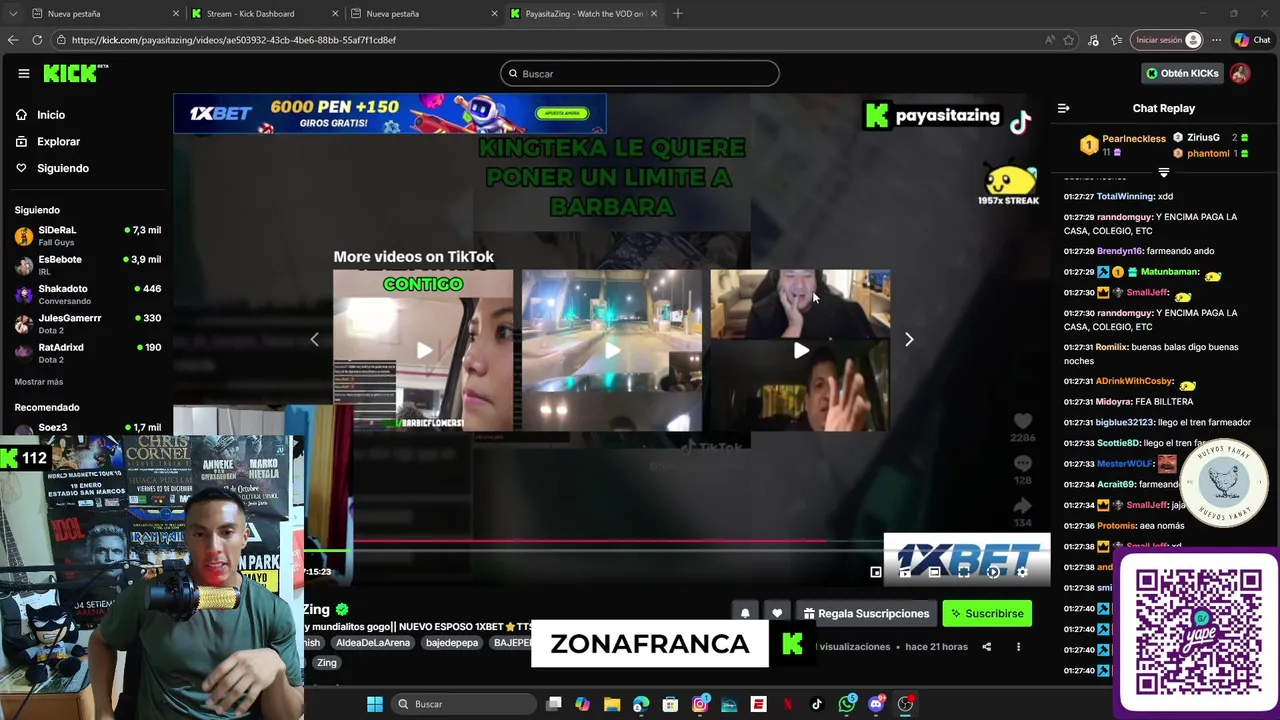Toggle picture-in-picture mini player
This screenshot has height=720, width=1280.
pyautogui.click(x=875, y=572)
